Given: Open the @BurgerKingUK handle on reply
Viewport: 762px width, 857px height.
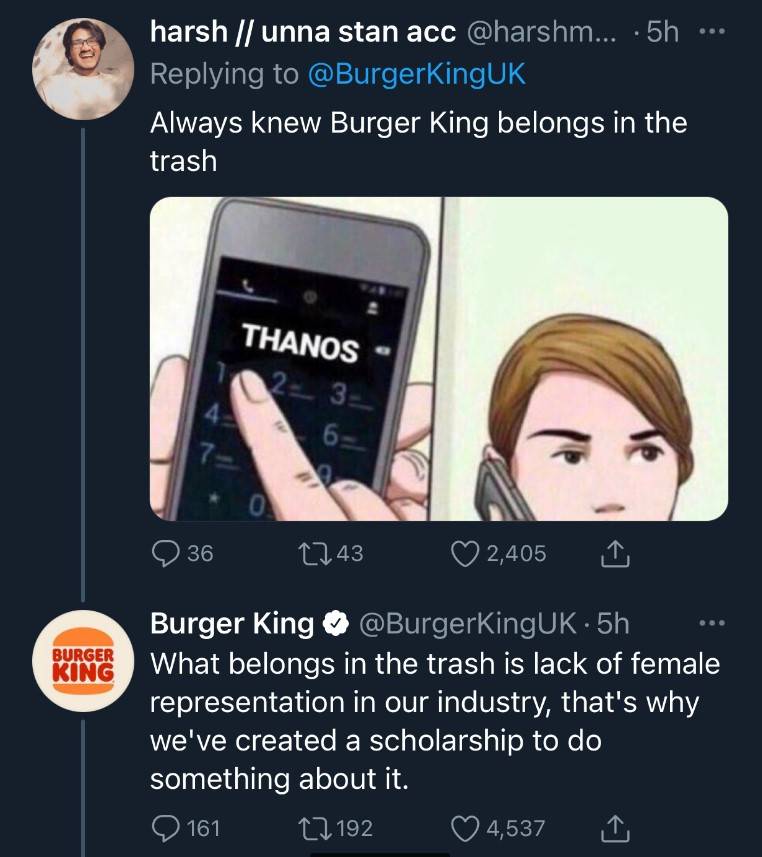Looking at the screenshot, I should tap(467, 624).
